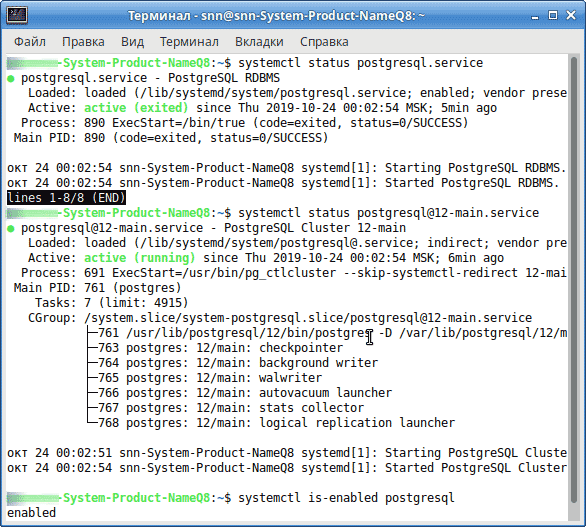Click the 'active (running)' status text
The width and height of the screenshot is (586, 527).
point(139,258)
